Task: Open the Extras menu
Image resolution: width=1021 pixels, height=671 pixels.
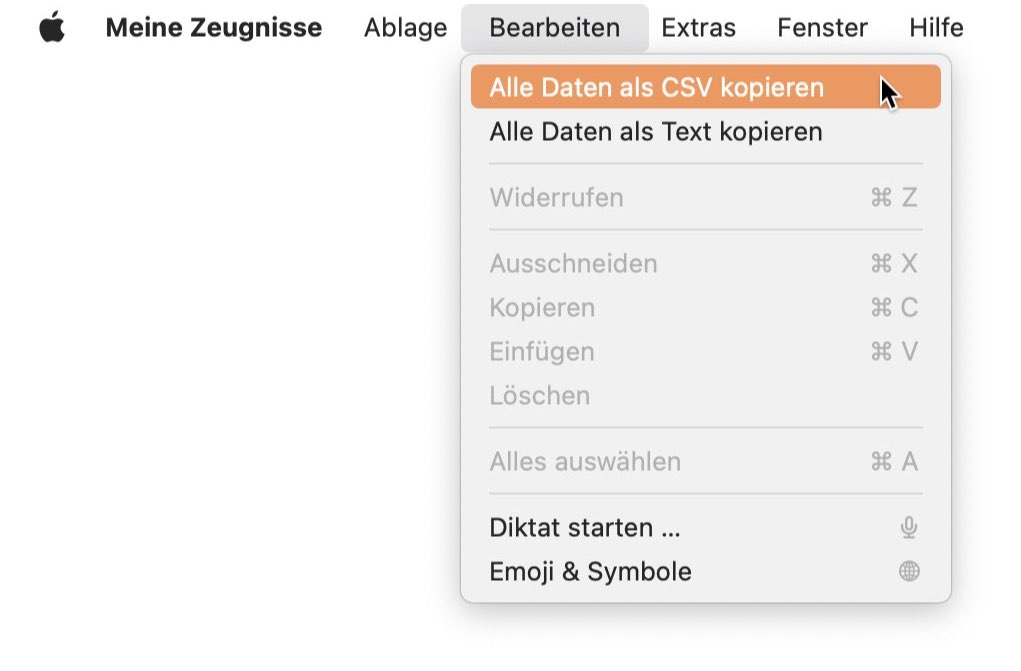Action: (698, 27)
